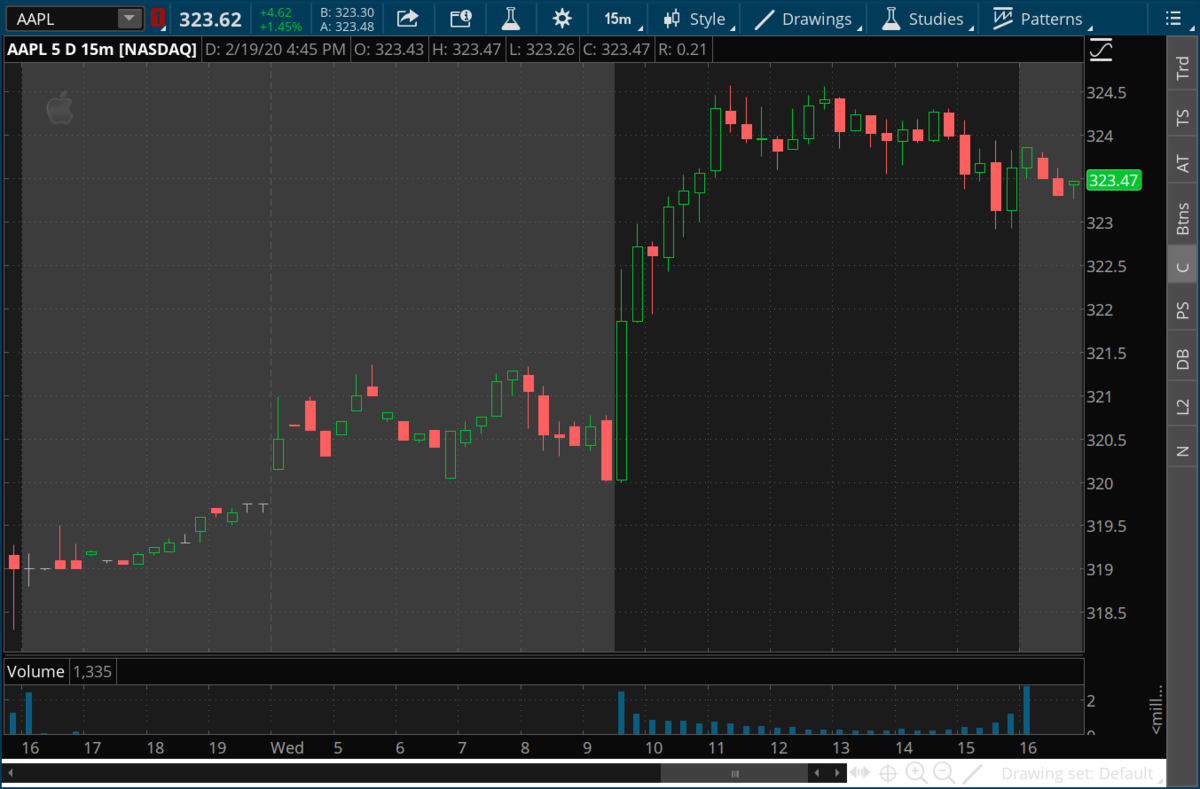1200x789 pixels.
Task: Open the DB sidebar tab
Action: click(x=1183, y=360)
